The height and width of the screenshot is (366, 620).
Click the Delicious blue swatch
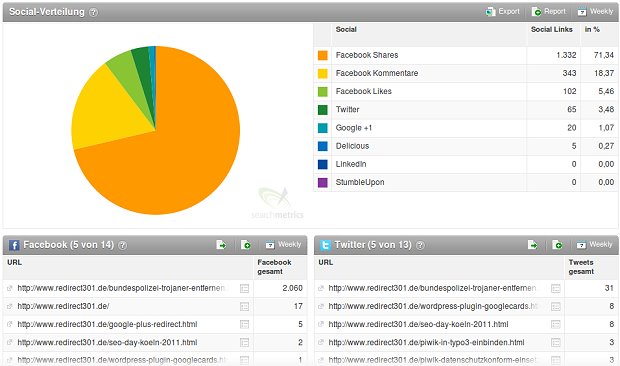tap(323, 146)
